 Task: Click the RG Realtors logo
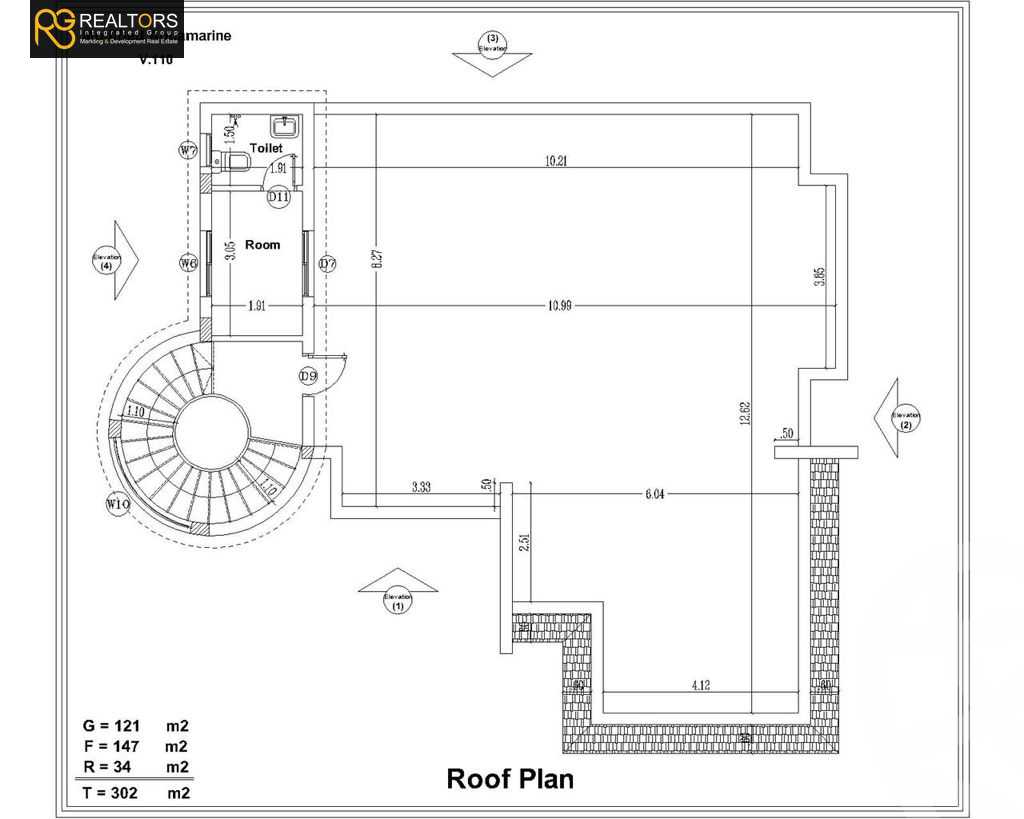pos(107,29)
